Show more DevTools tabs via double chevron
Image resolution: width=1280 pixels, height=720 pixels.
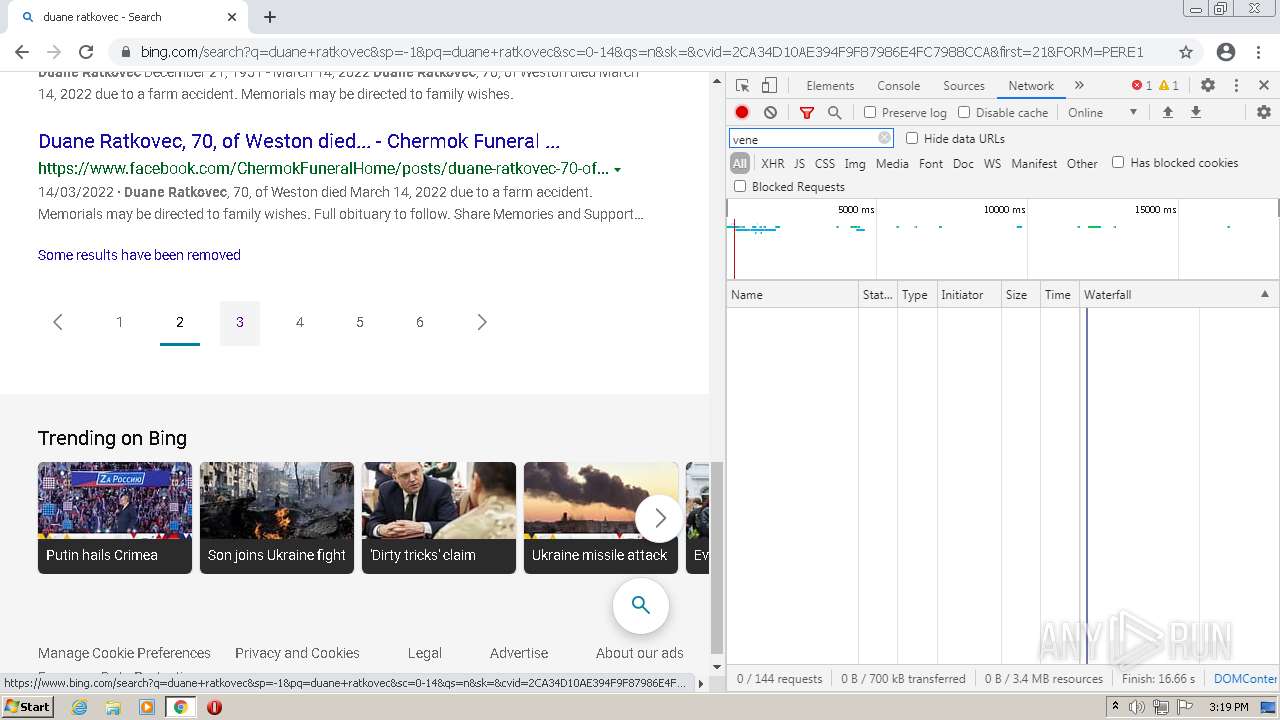(1079, 85)
